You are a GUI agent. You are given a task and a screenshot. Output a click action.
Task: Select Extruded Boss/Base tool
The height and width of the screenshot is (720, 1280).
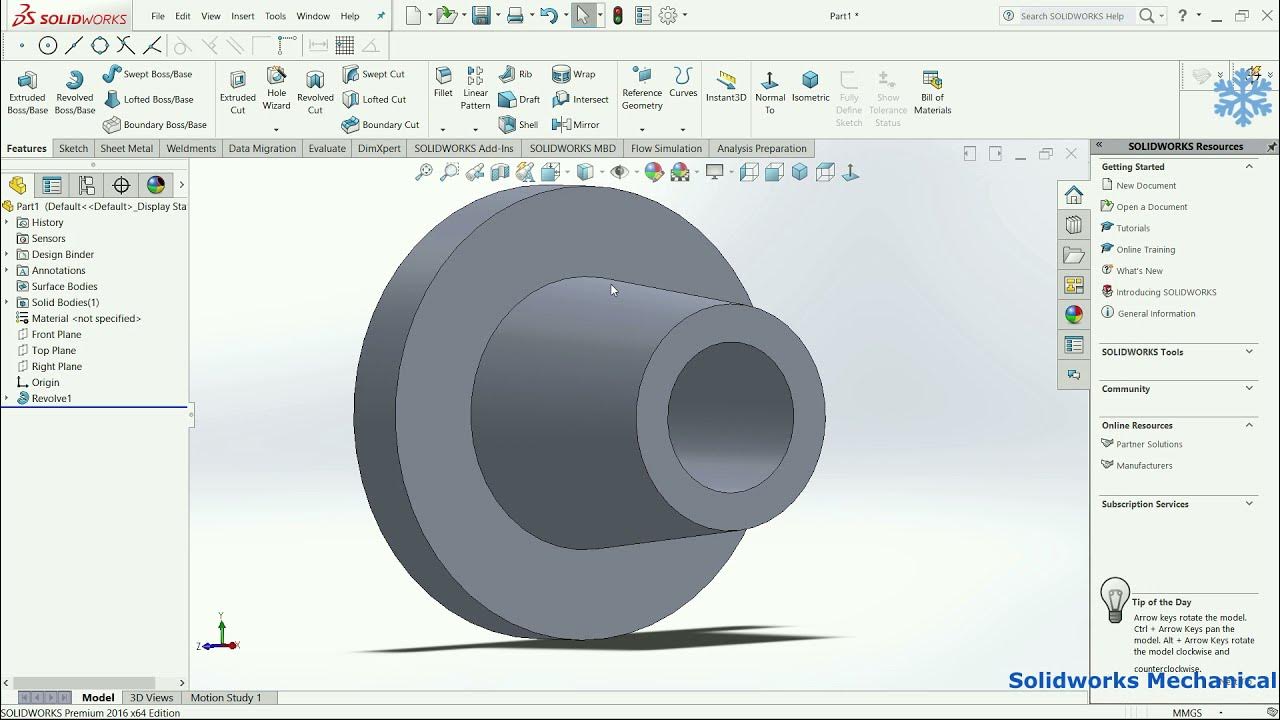point(28,92)
